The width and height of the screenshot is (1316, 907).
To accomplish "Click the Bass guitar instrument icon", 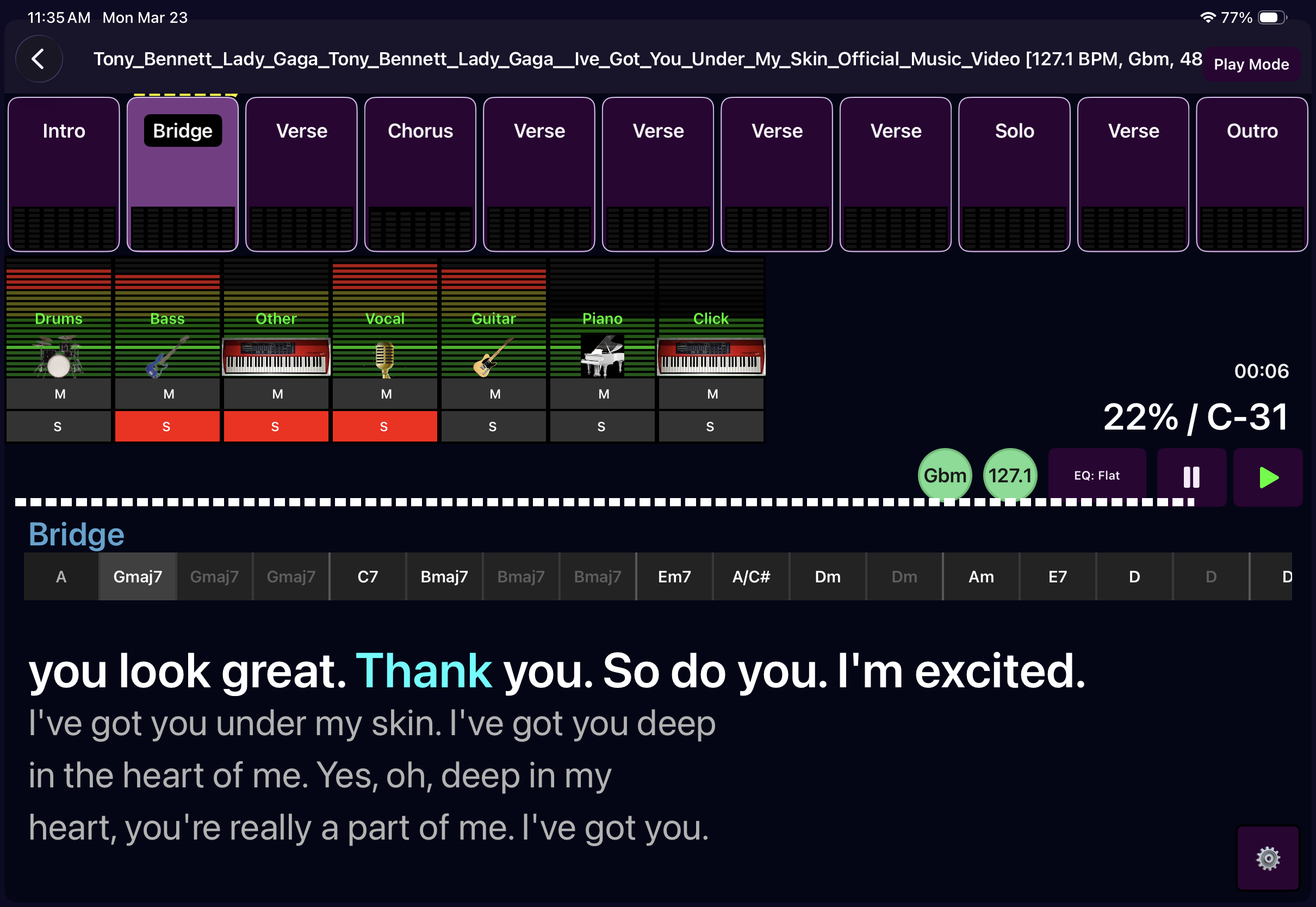I will [167, 356].
